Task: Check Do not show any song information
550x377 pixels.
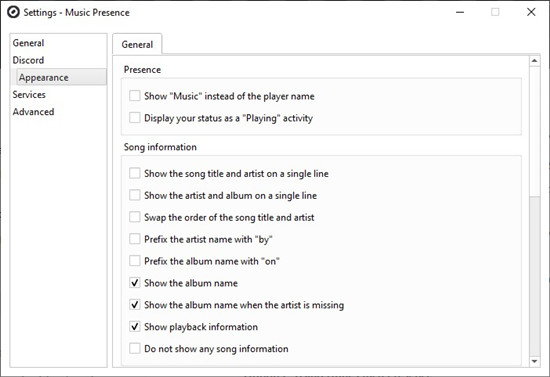Action: (x=135, y=348)
